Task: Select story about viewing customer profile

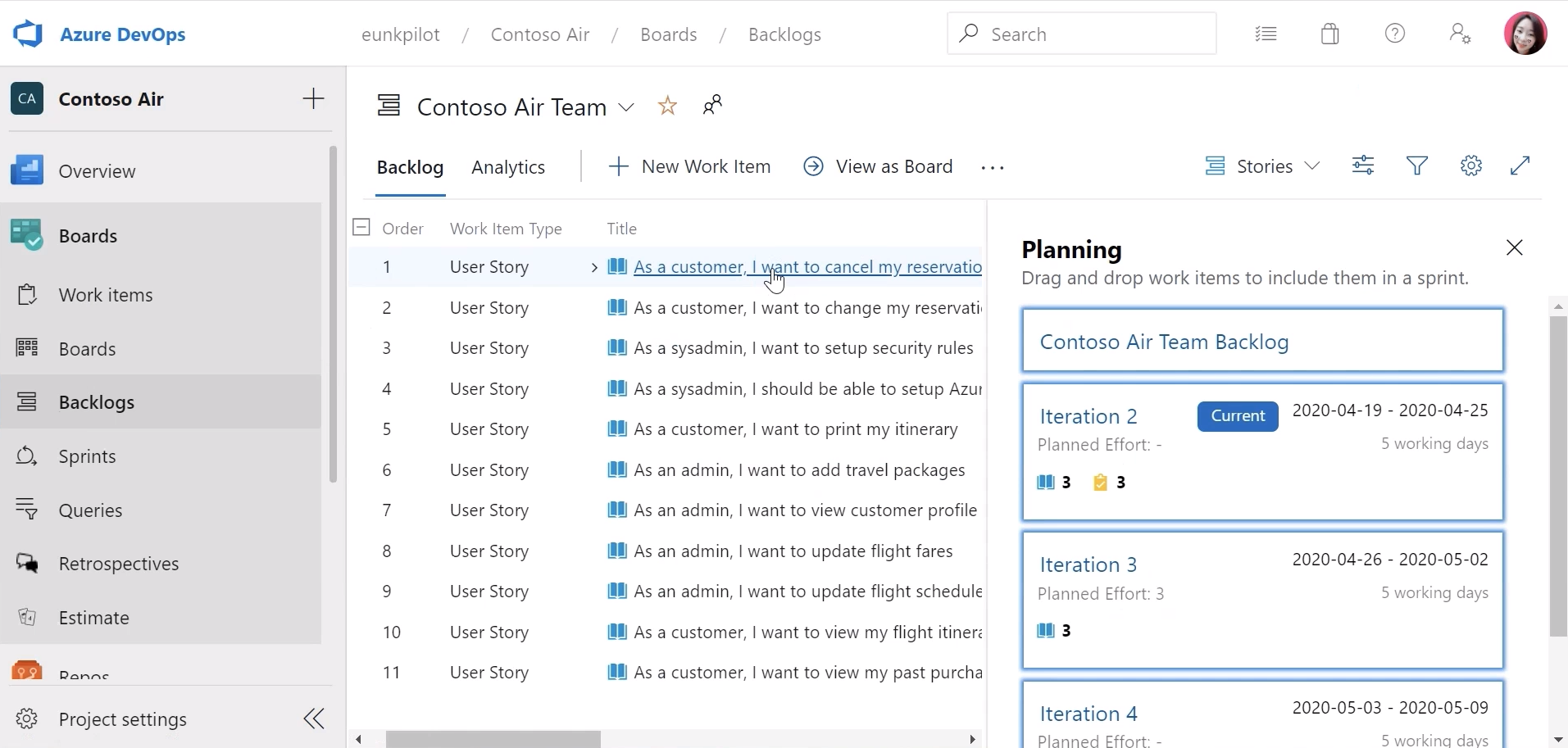Action: [x=805, y=510]
